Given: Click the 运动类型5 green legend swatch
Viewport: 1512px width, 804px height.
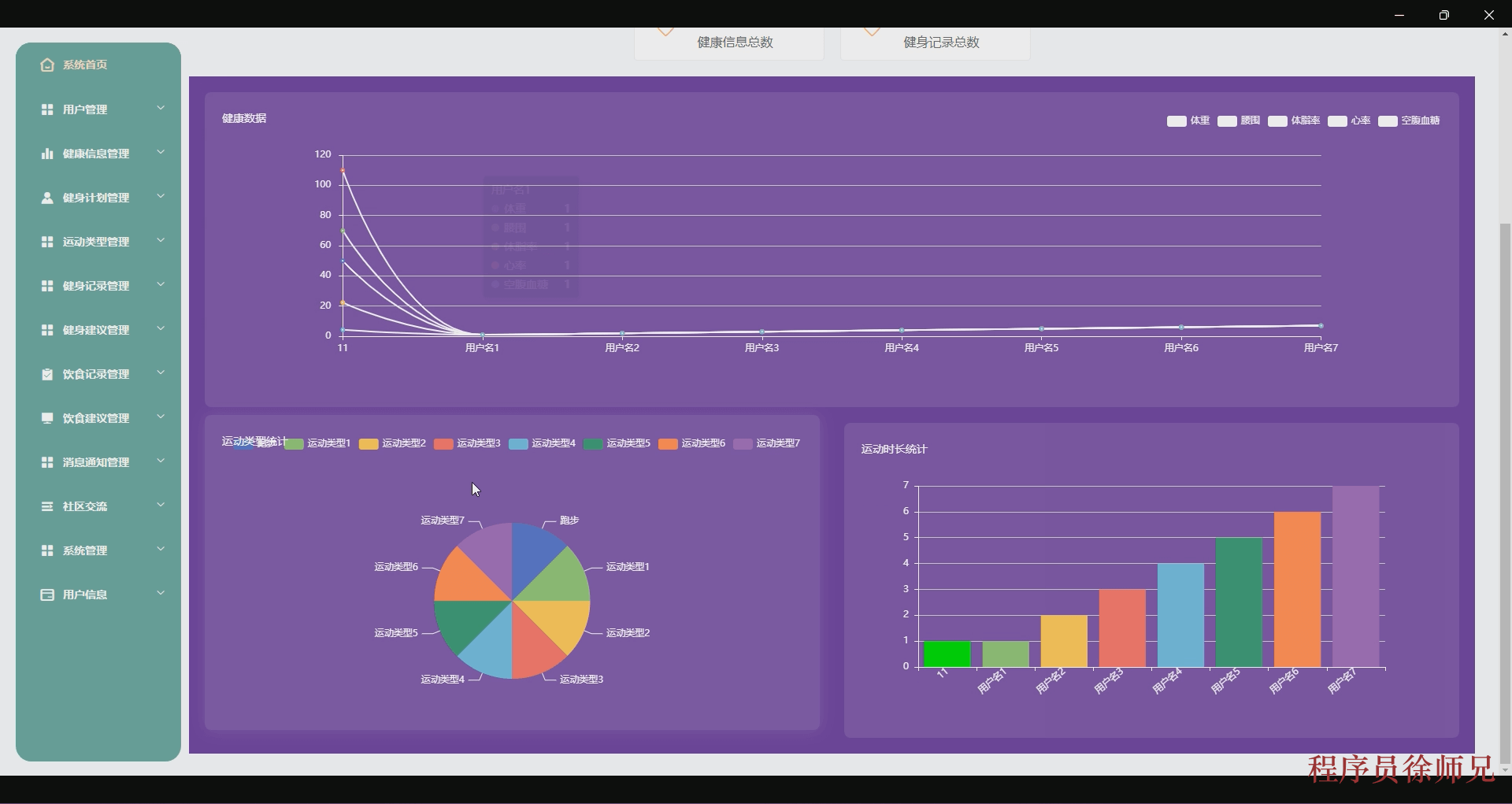Looking at the screenshot, I should tap(593, 444).
